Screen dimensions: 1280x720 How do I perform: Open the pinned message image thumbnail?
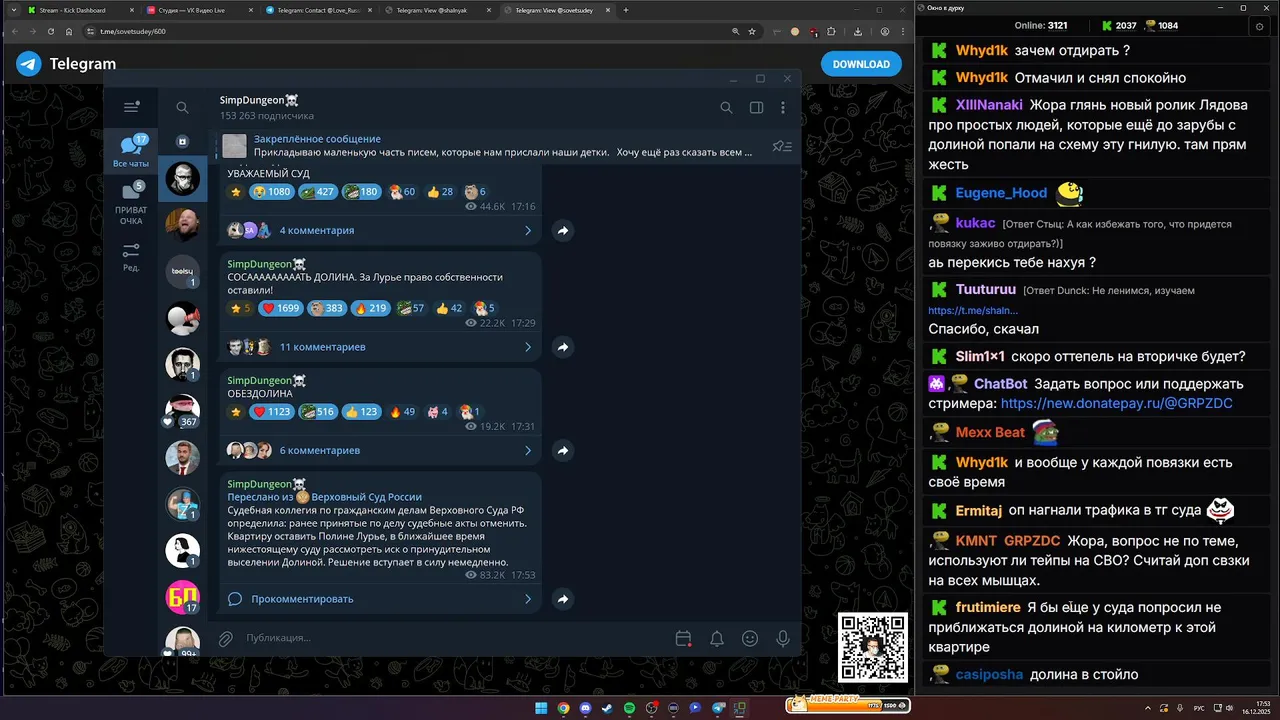coord(234,146)
